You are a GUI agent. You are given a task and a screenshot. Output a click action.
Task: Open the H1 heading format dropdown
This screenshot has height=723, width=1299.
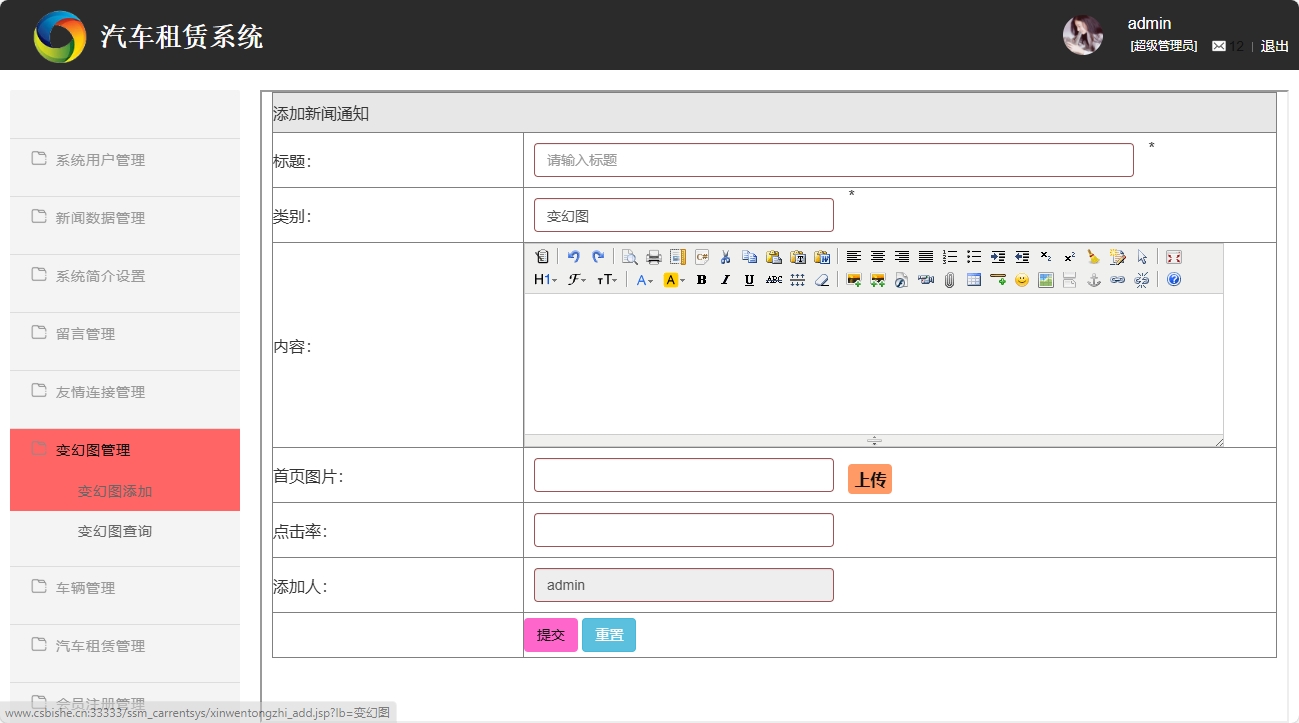(x=546, y=280)
